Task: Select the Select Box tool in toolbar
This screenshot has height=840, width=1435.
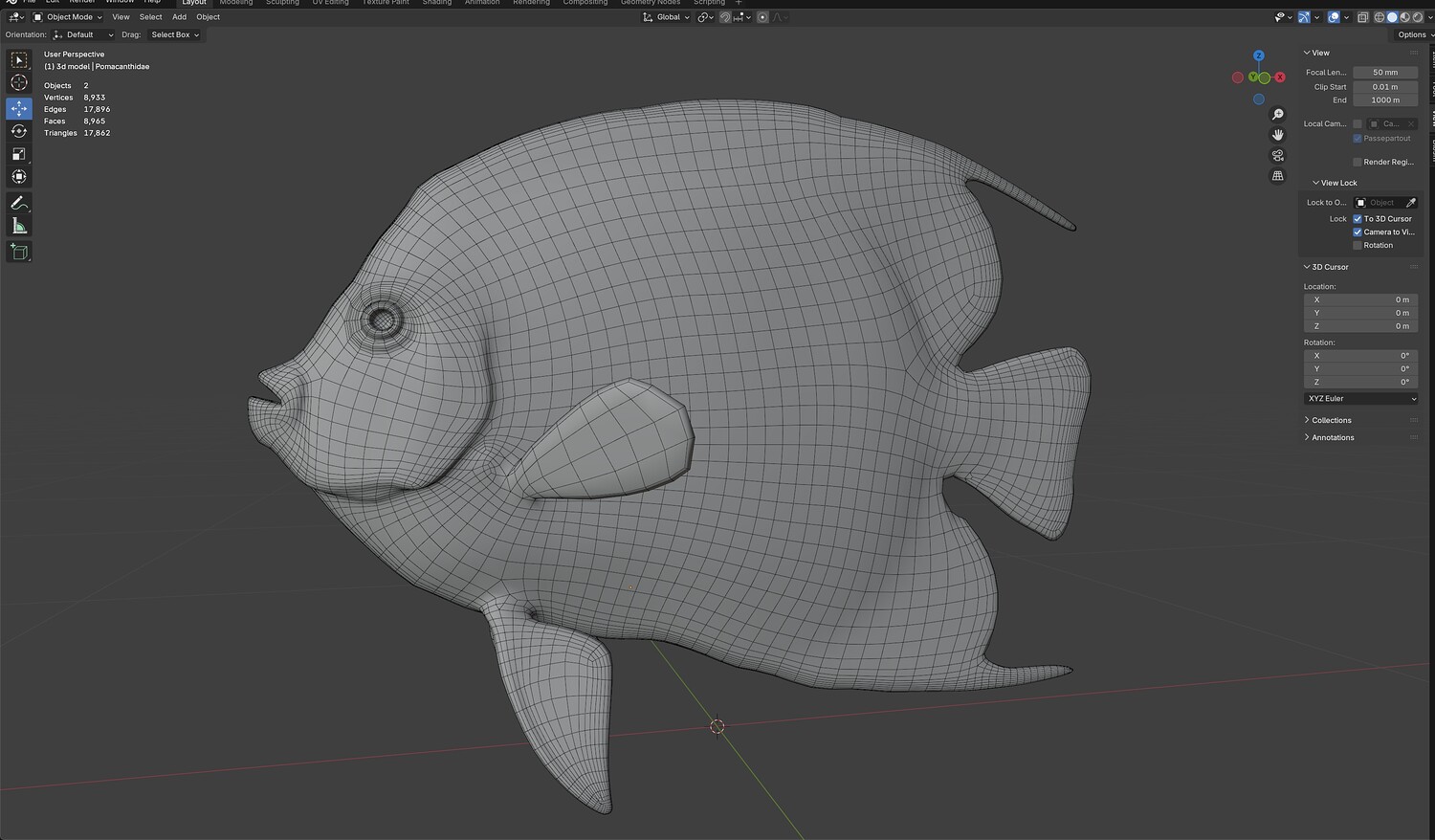Action: click(19, 60)
